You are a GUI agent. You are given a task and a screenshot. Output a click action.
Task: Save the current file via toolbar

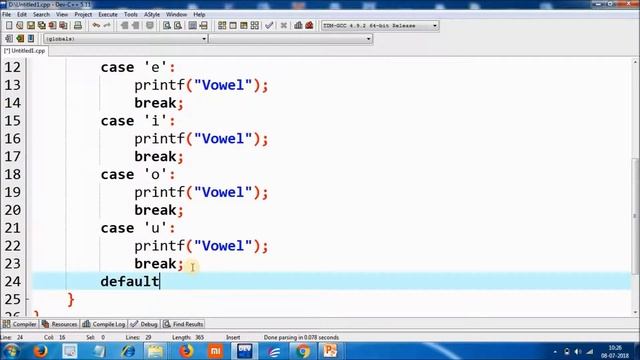click(x=31, y=25)
